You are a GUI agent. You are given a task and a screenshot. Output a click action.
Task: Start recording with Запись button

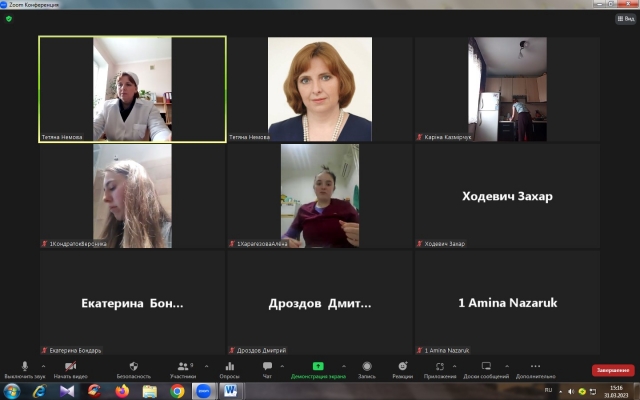pyautogui.click(x=367, y=370)
